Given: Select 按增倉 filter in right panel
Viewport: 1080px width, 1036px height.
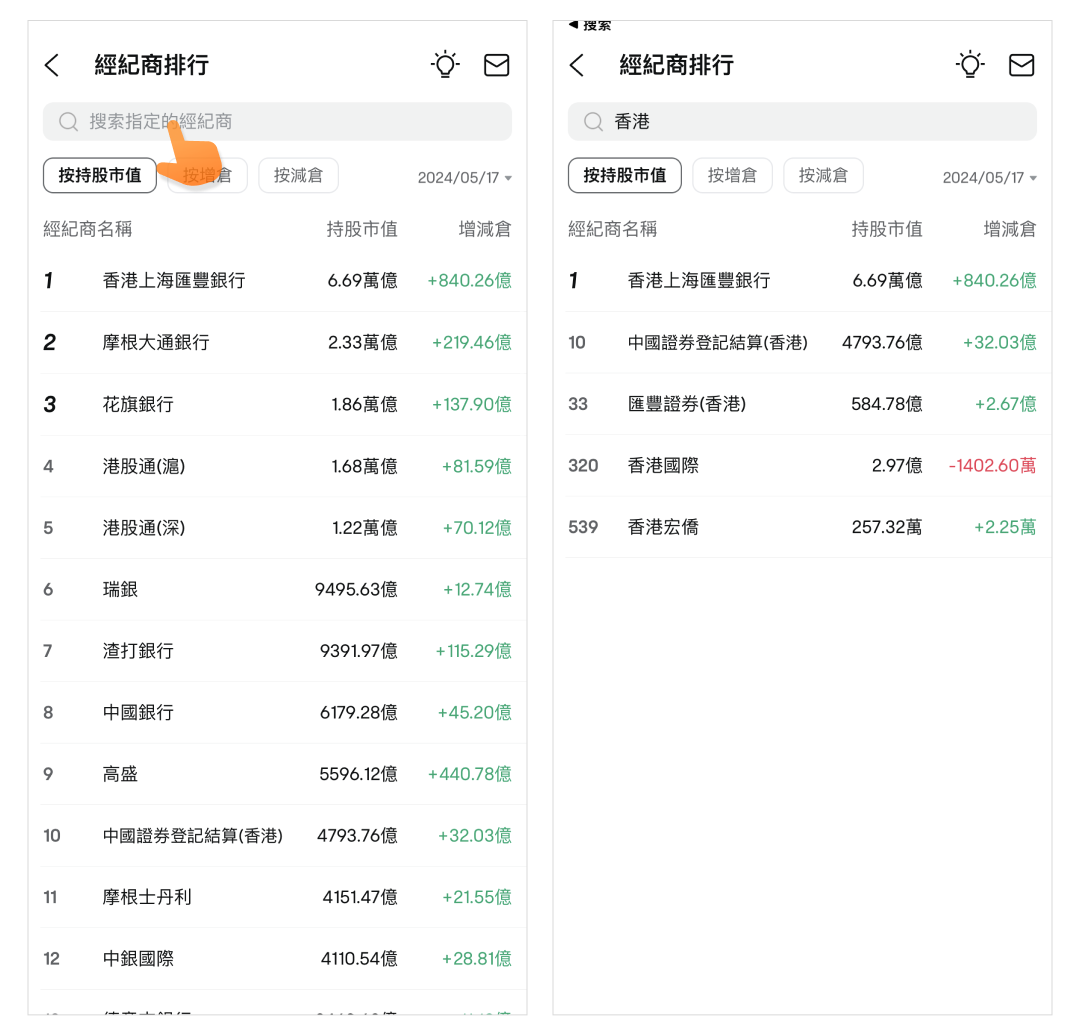Looking at the screenshot, I should click(x=732, y=176).
